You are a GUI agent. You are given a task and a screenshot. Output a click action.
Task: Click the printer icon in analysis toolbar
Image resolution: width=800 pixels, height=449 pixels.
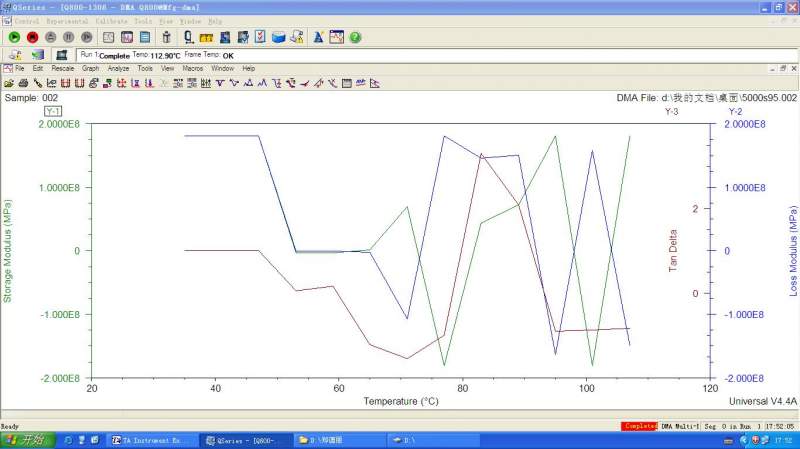pos(23,83)
